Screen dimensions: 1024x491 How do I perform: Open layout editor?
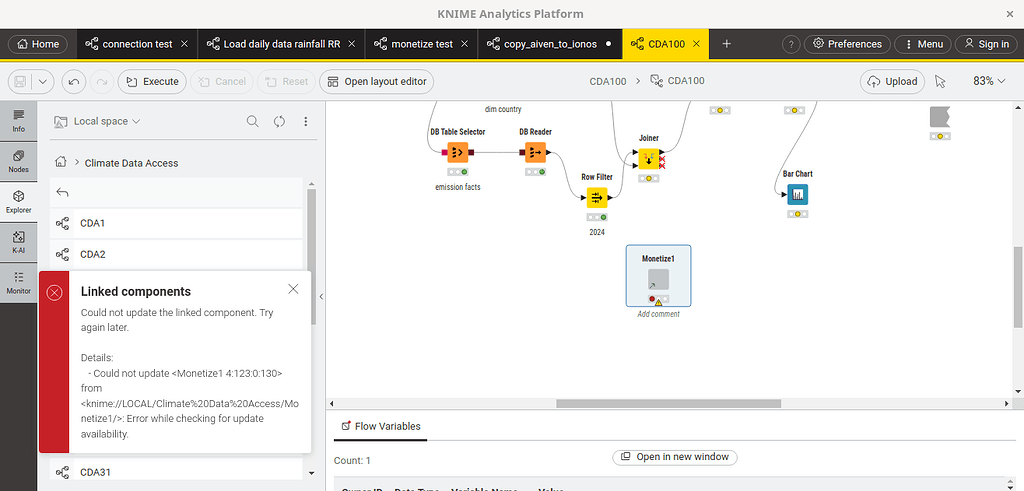pos(376,82)
